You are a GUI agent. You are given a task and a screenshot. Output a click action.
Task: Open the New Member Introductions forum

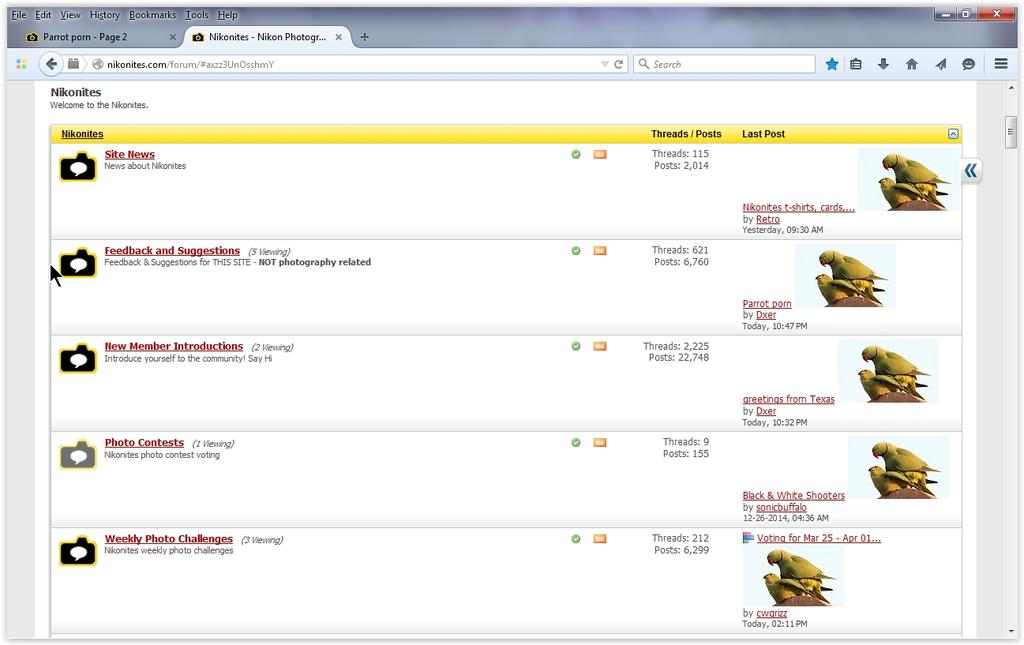tap(174, 346)
